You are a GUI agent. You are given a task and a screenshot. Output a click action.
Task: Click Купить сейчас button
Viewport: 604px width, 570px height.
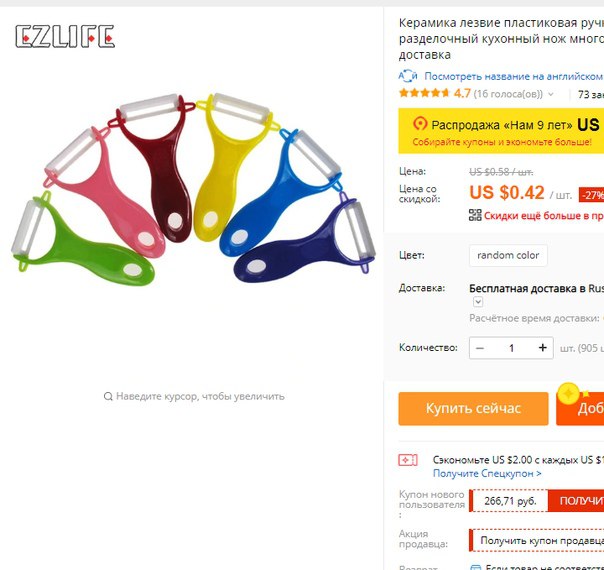coord(473,409)
